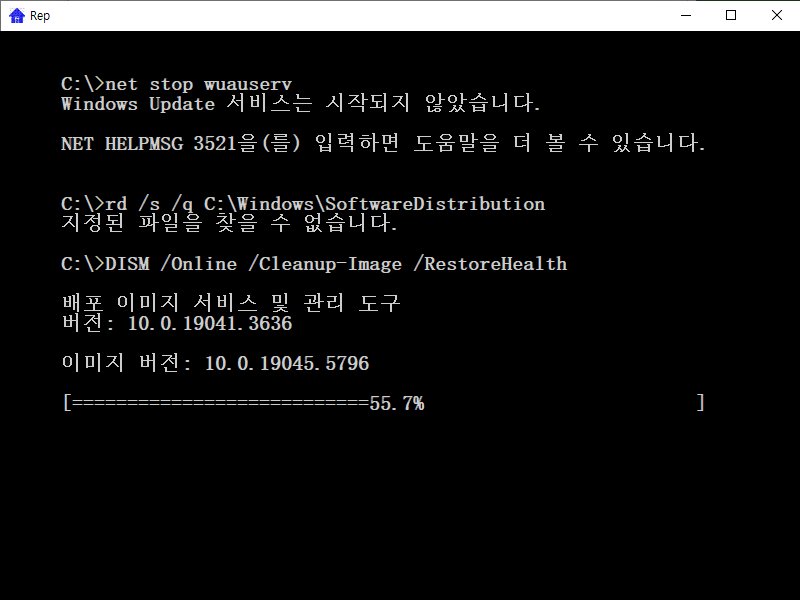This screenshot has width=800, height=600.
Task: Click the 'NET HELPMSG 3521' help message line
Action: pyautogui.click(x=383, y=143)
